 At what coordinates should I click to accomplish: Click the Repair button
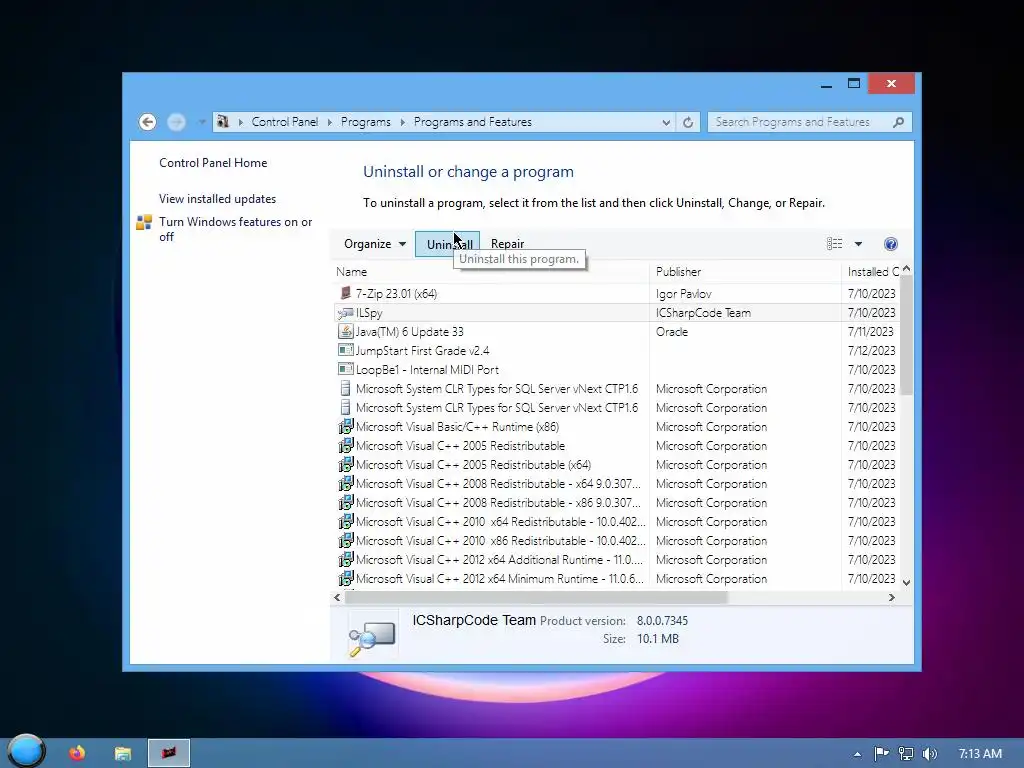[x=507, y=244]
